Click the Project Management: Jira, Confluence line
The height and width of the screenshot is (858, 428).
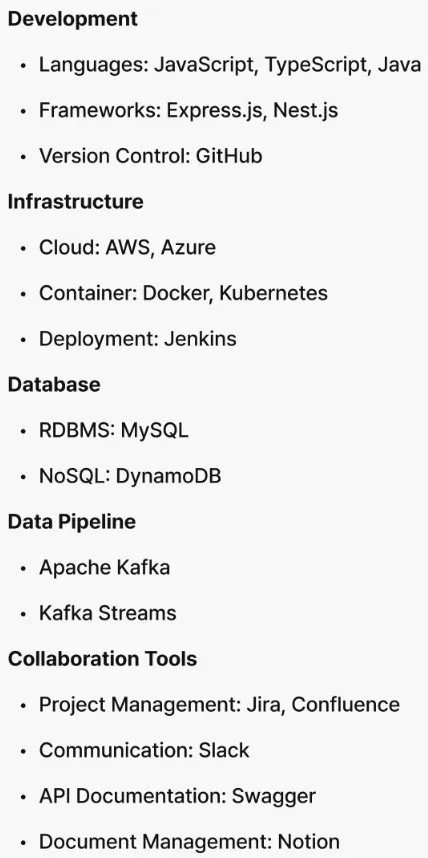pos(219,705)
